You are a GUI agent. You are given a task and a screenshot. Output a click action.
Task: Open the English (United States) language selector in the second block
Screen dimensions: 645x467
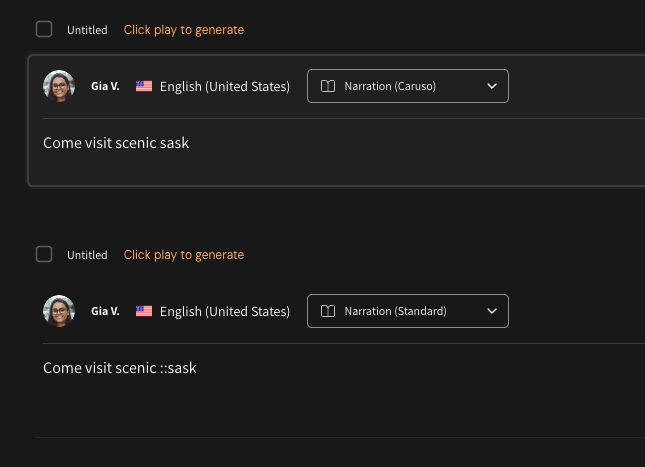click(224, 311)
